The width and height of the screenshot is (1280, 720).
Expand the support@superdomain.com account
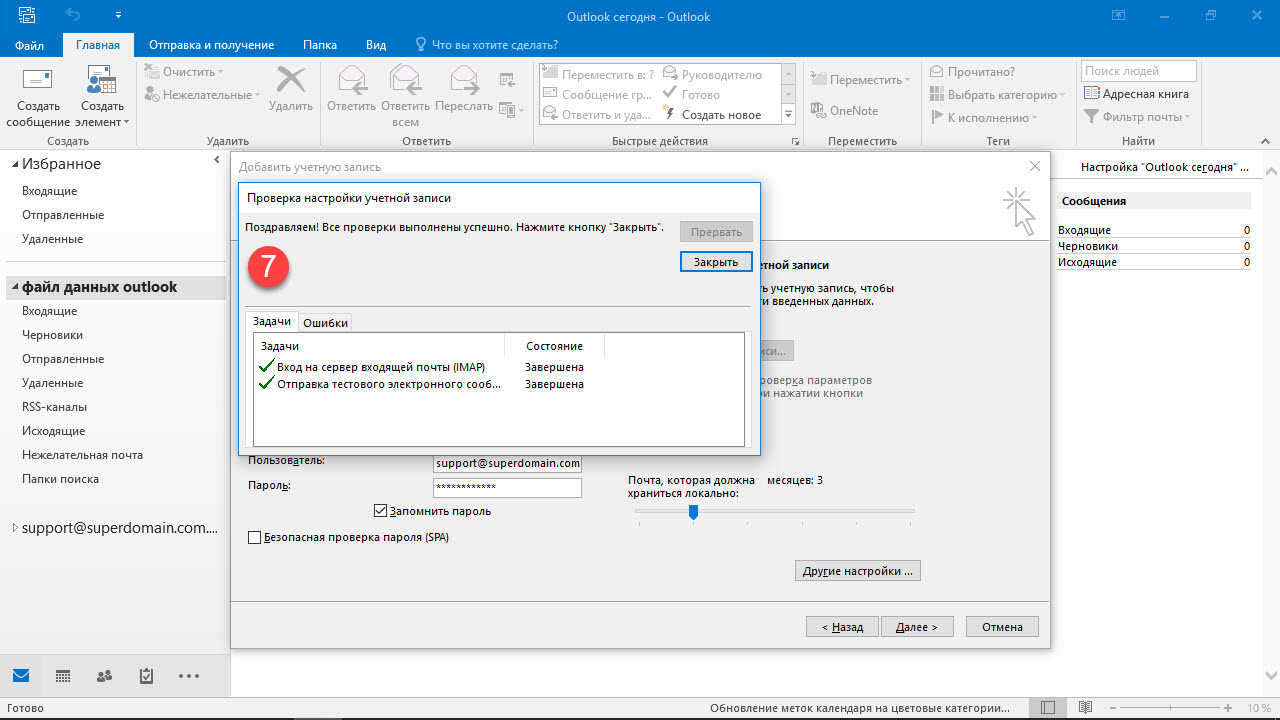pos(15,528)
